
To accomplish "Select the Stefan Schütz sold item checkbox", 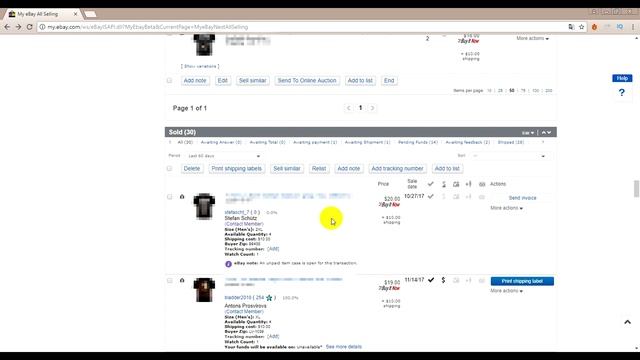I will (169, 197).
